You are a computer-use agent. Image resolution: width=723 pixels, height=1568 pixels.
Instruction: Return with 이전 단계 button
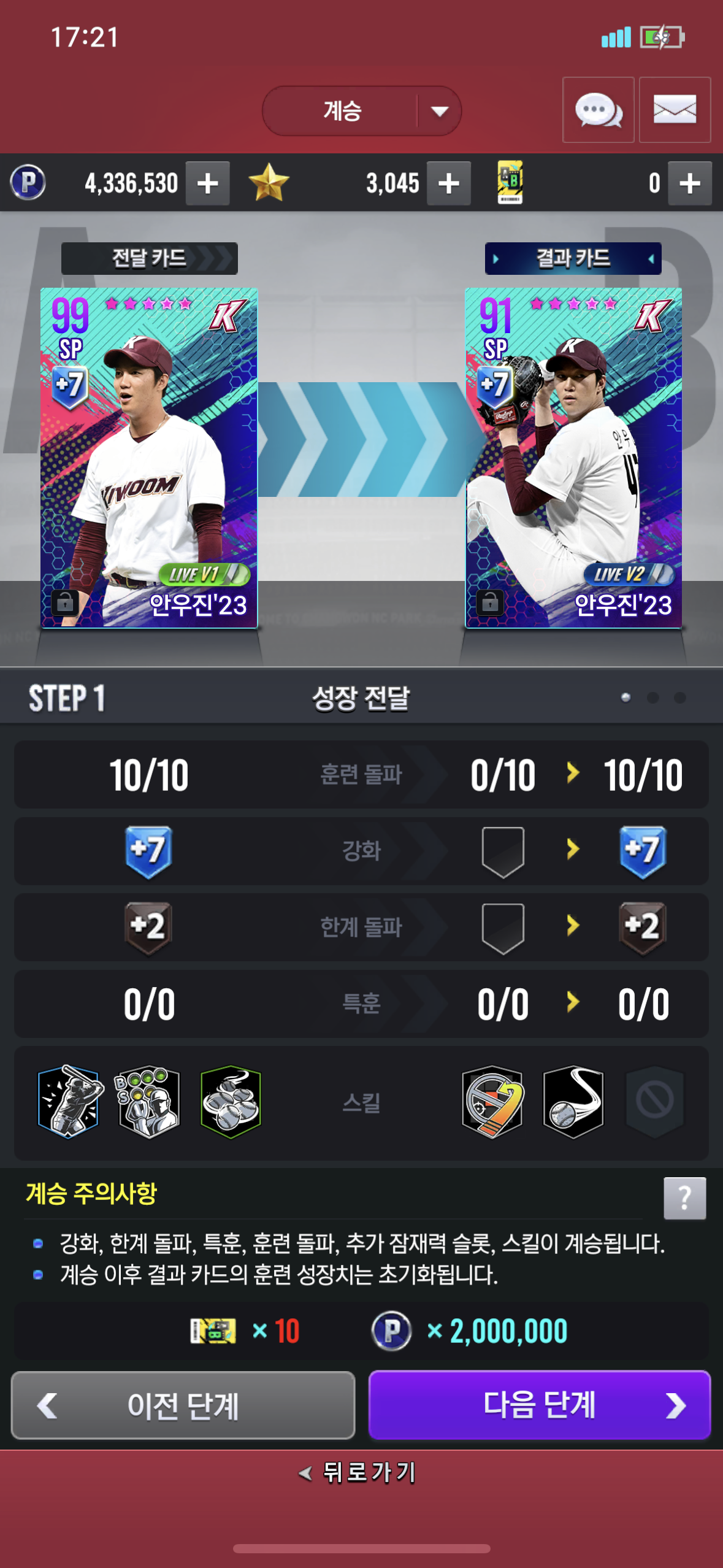[x=183, y=1405]
